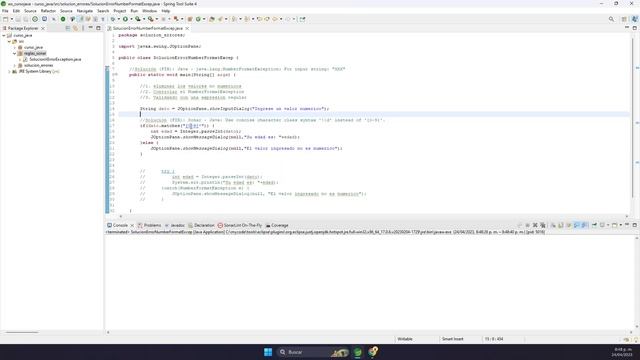The height and width of the screenshot is (360, 640).
Task: Toggle Scroll Lock in Console toolbar
Action: click(x=561, y=225)
